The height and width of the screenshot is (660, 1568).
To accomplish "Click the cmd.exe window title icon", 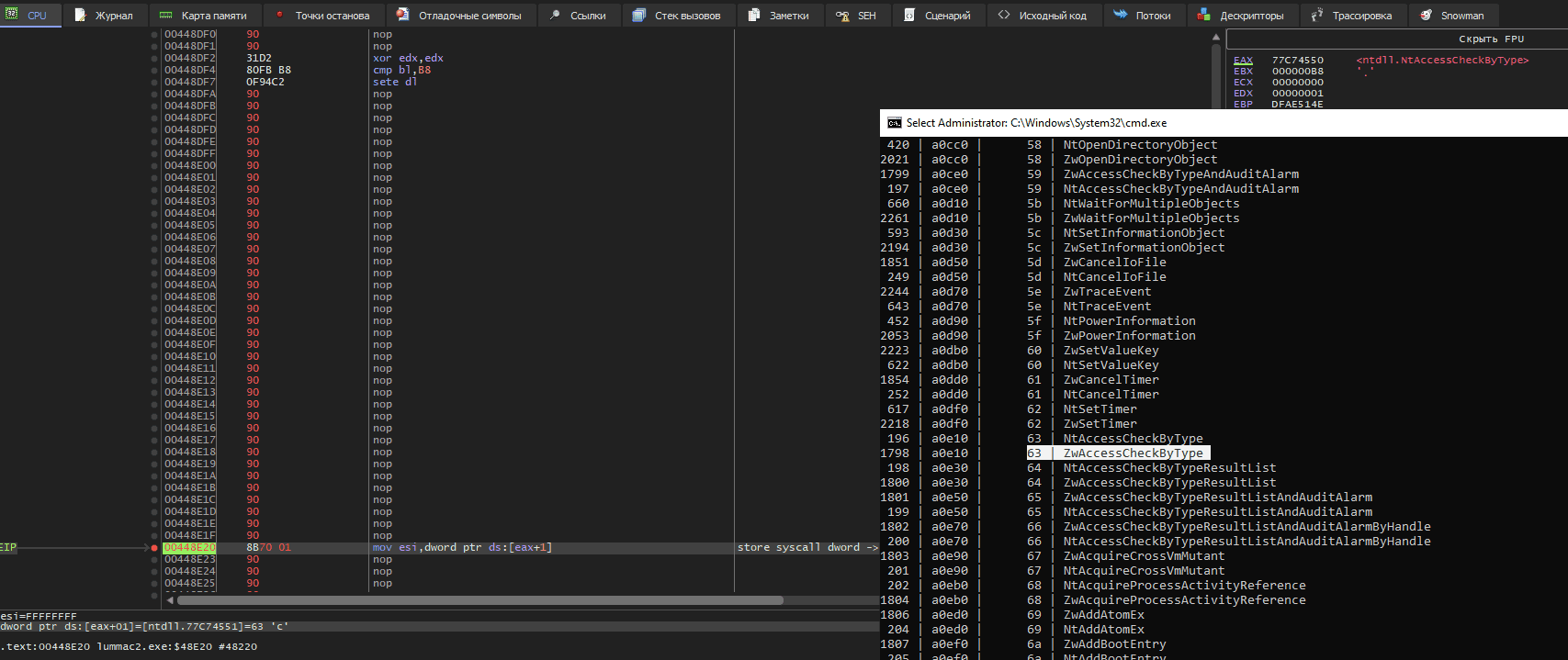I will coord(895,122).
